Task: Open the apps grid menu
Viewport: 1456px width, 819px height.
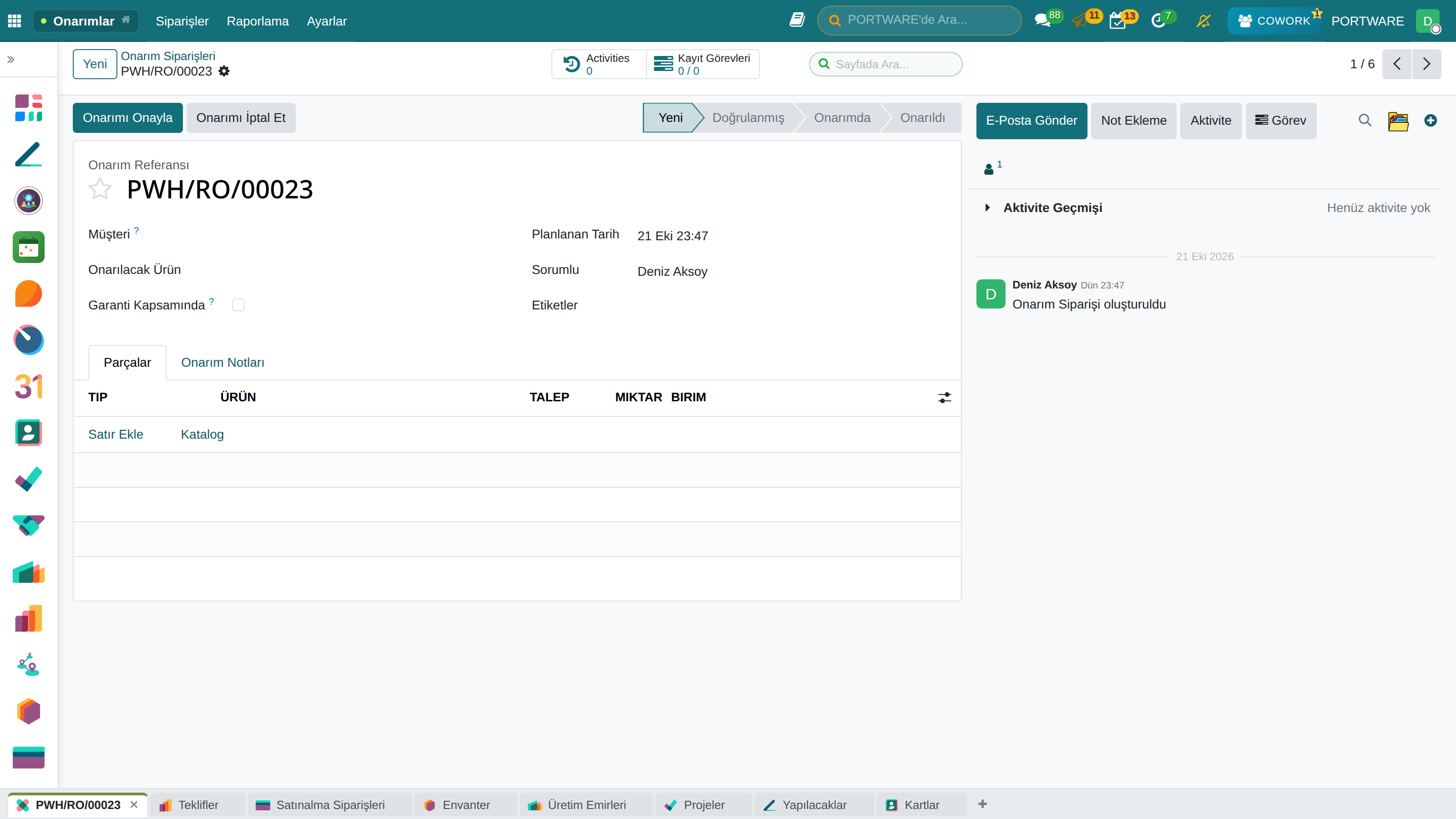Action: [15, 21]
